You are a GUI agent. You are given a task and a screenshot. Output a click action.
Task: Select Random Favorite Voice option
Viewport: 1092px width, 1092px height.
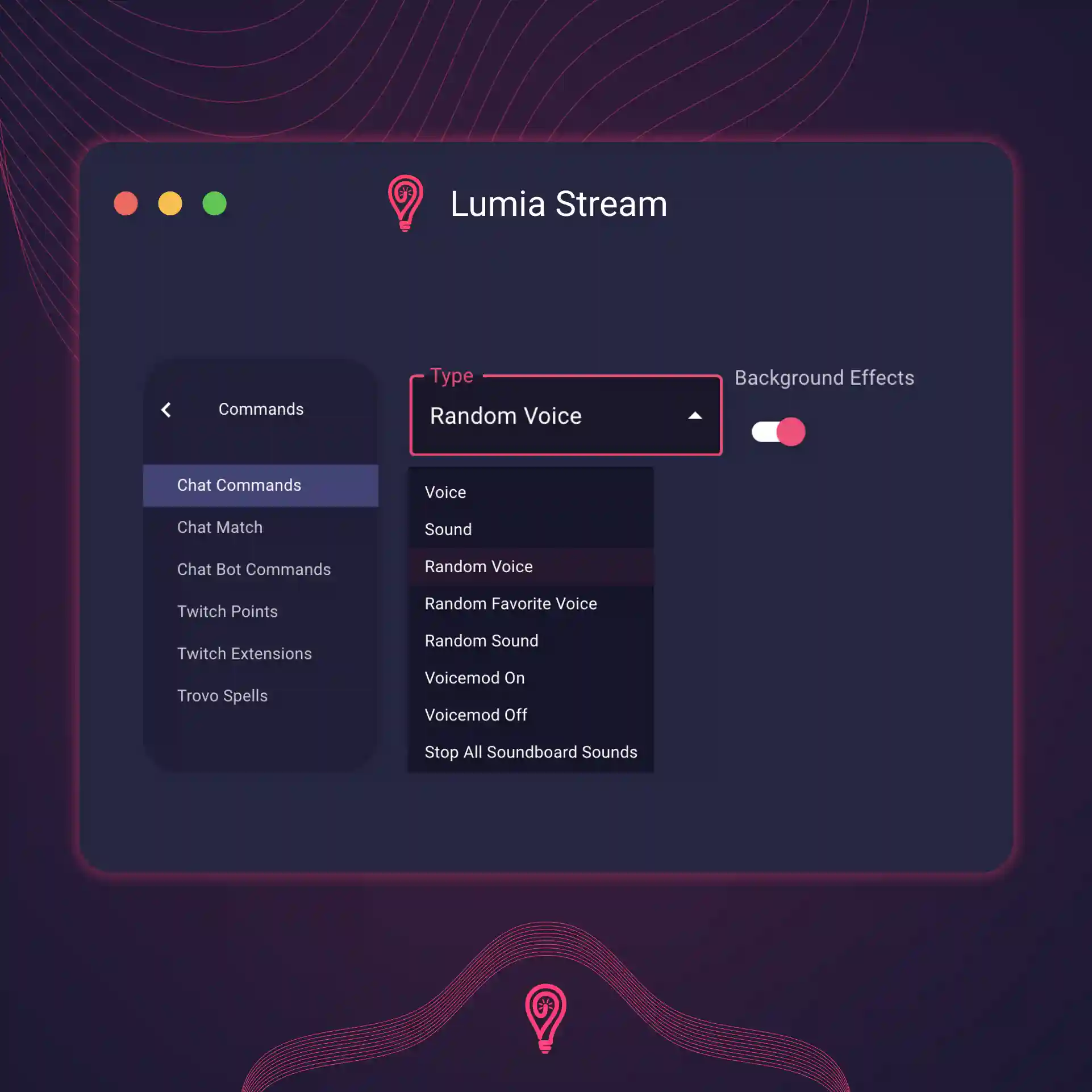click(511, 603)
